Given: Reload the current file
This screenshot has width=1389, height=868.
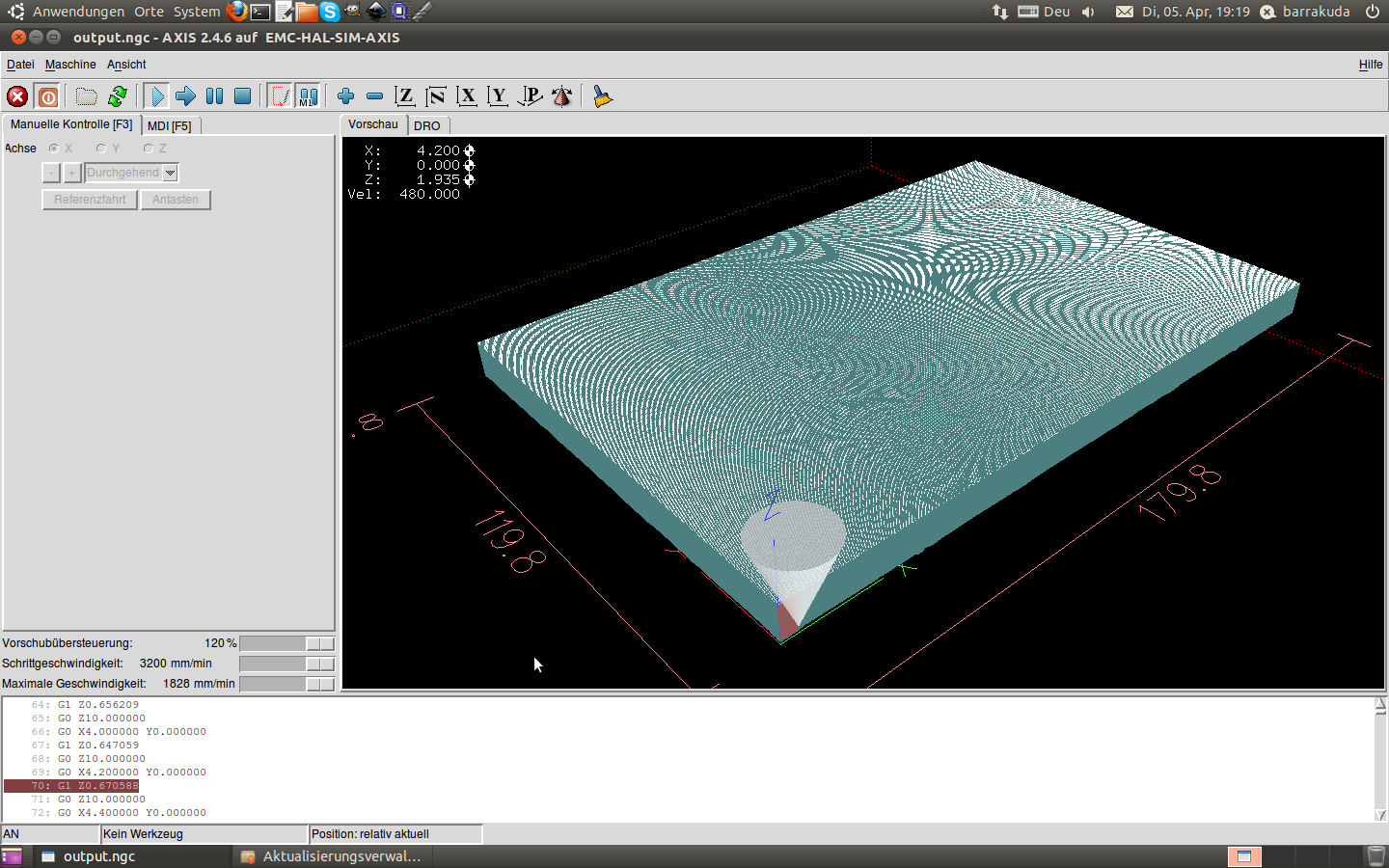Looking at the screenshot, I should [x=118, y=96].
